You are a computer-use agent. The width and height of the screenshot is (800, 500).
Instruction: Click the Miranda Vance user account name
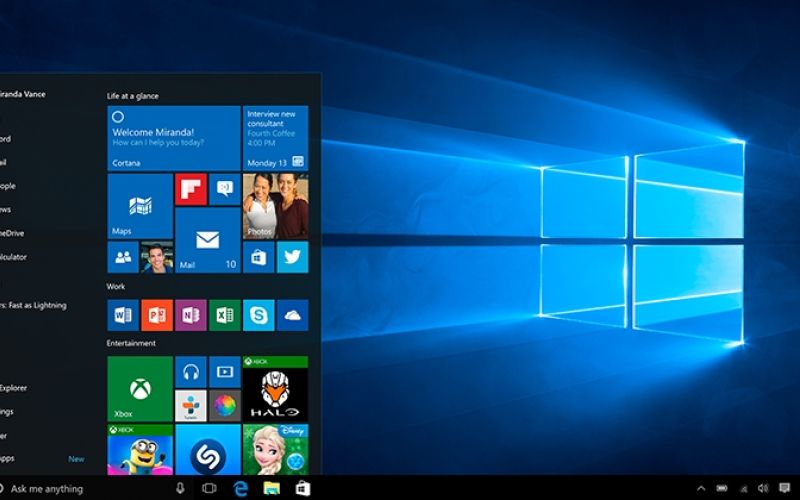coord(22,94)
